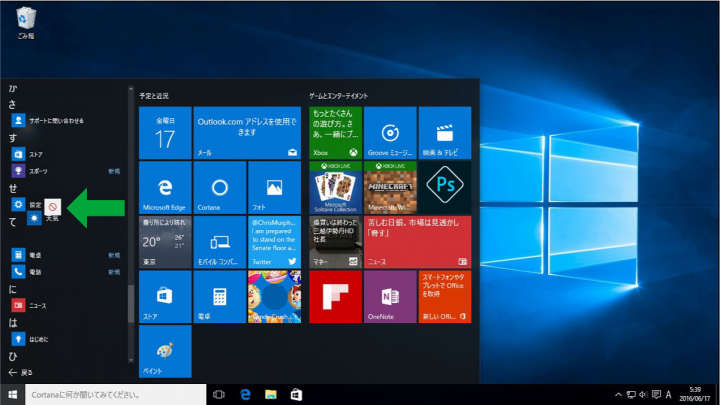Open the mobile companion tile
720x405 pixels.
219,242
